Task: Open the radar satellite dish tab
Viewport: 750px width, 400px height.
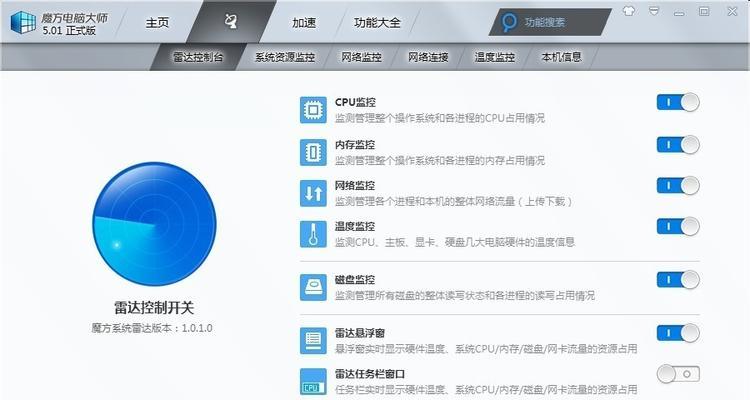Action: click(231, 21)
